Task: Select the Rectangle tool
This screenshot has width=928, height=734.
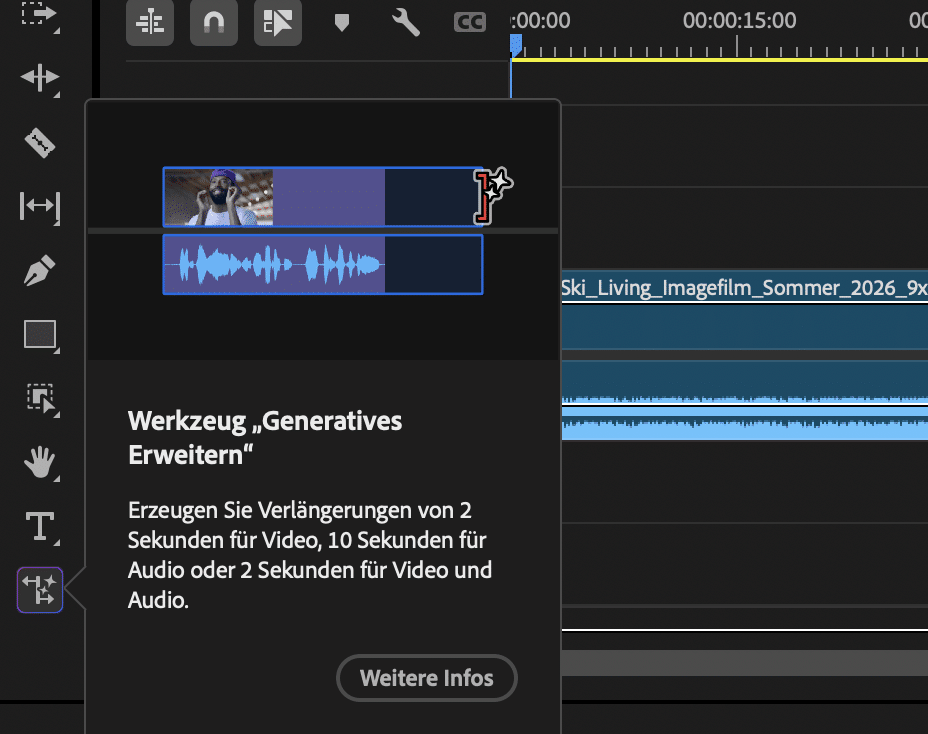Action: 40,335
